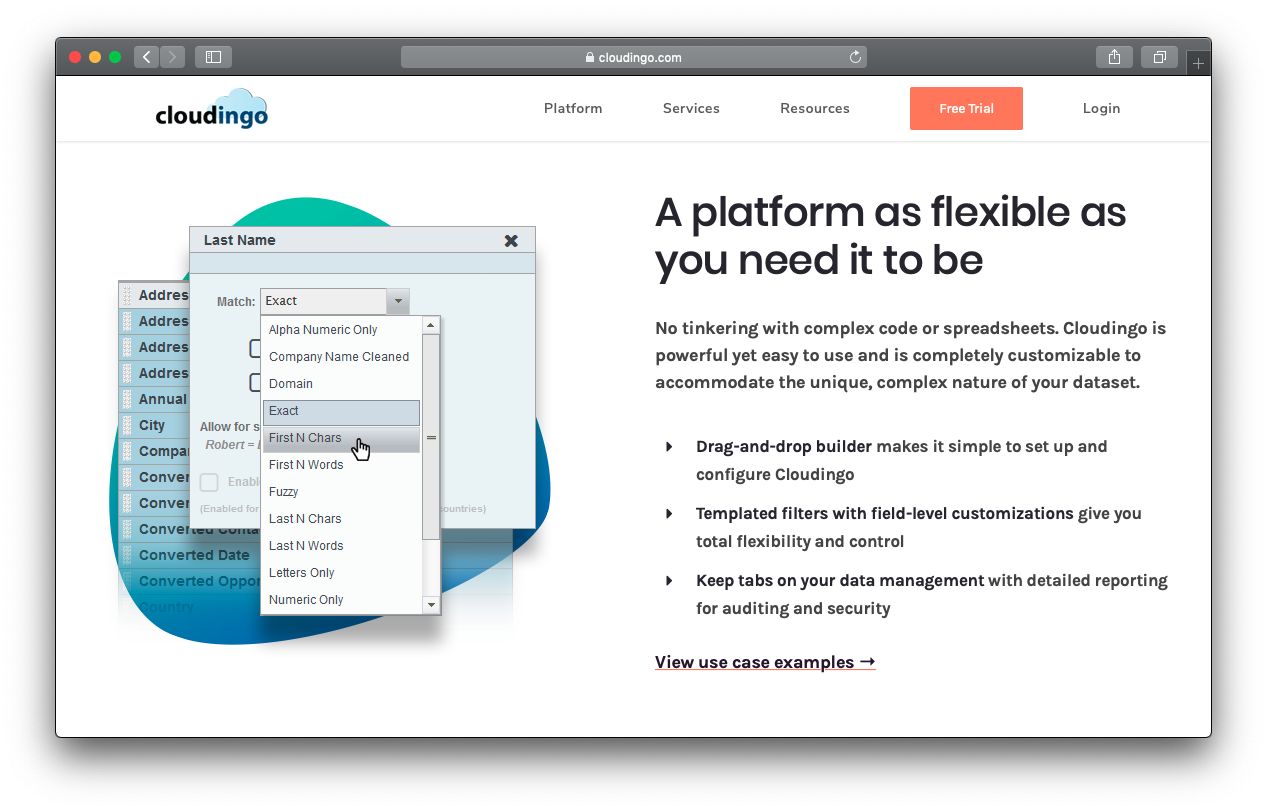Click the heading A platform as flexible
Viewport: 1267px width, 811px height.
[x=891, y=236]
